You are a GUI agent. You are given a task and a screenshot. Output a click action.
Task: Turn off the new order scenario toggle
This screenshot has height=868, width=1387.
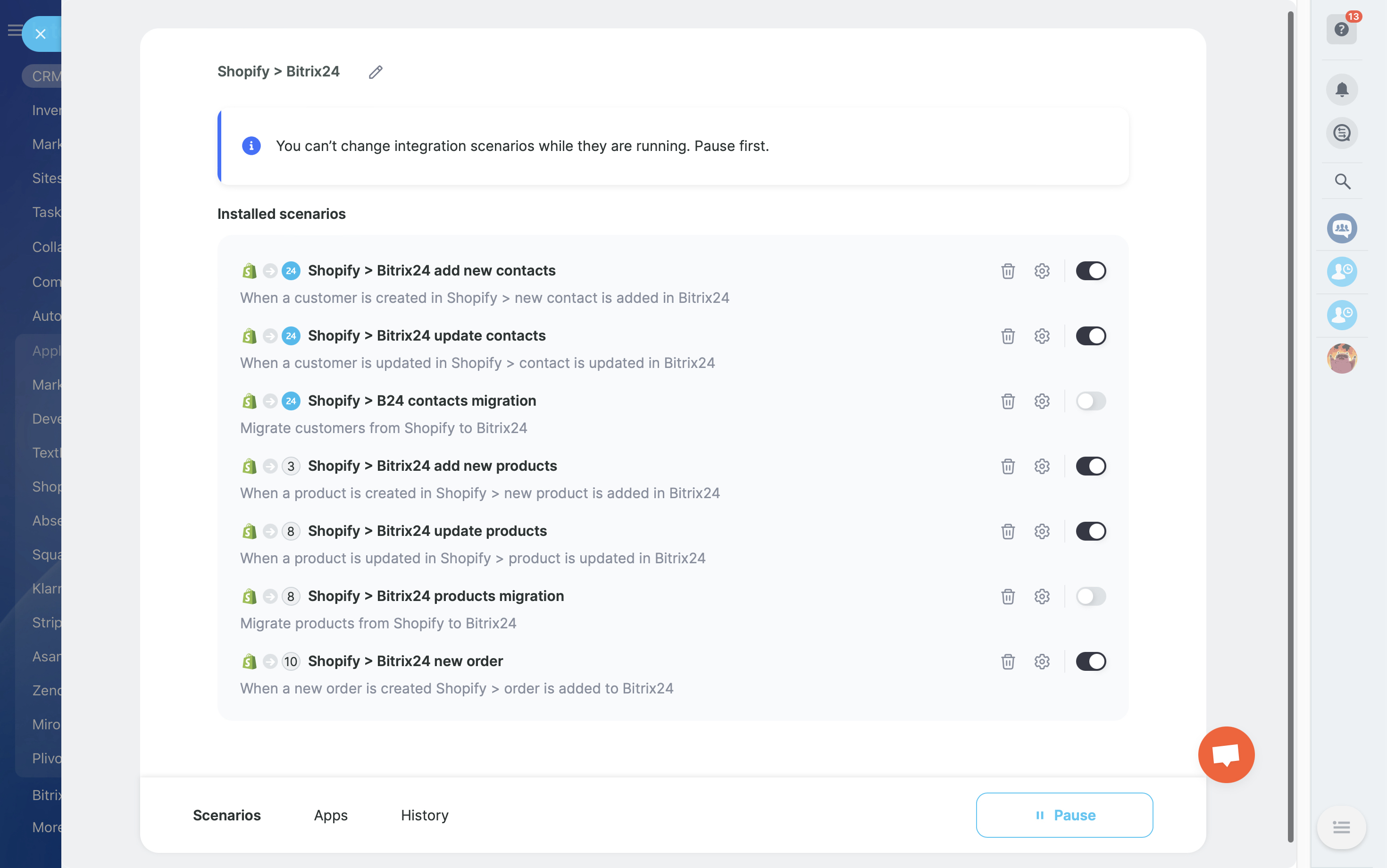[x=1090, y=661]
